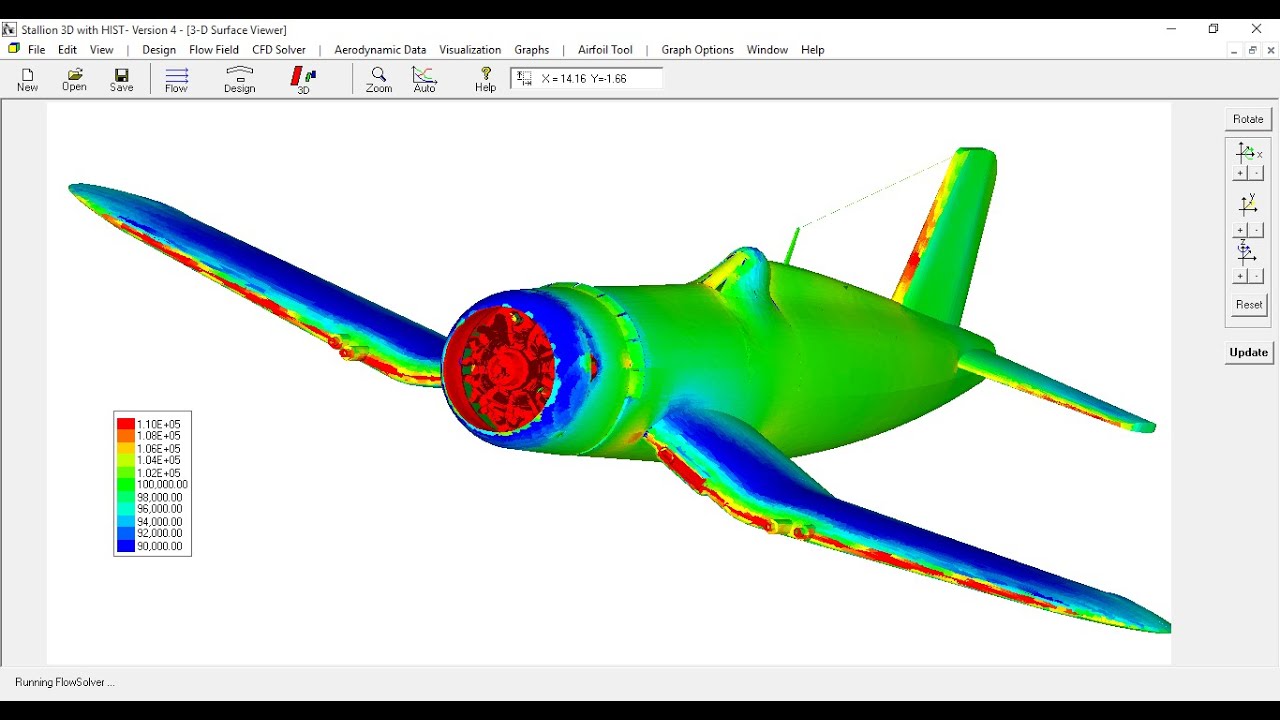Open the Graphs menu
1280x720 pixels.
532,50
